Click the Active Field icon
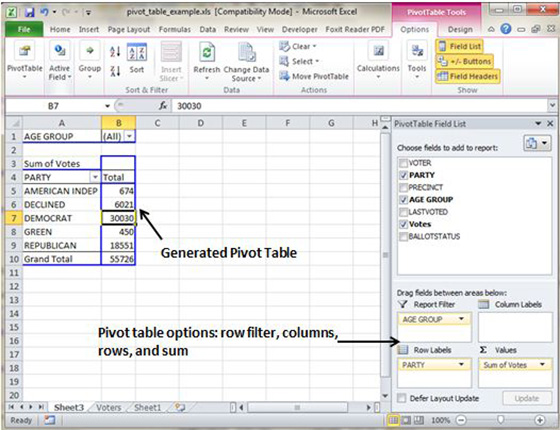Screen dimensions: 560x430 point(60,51)
